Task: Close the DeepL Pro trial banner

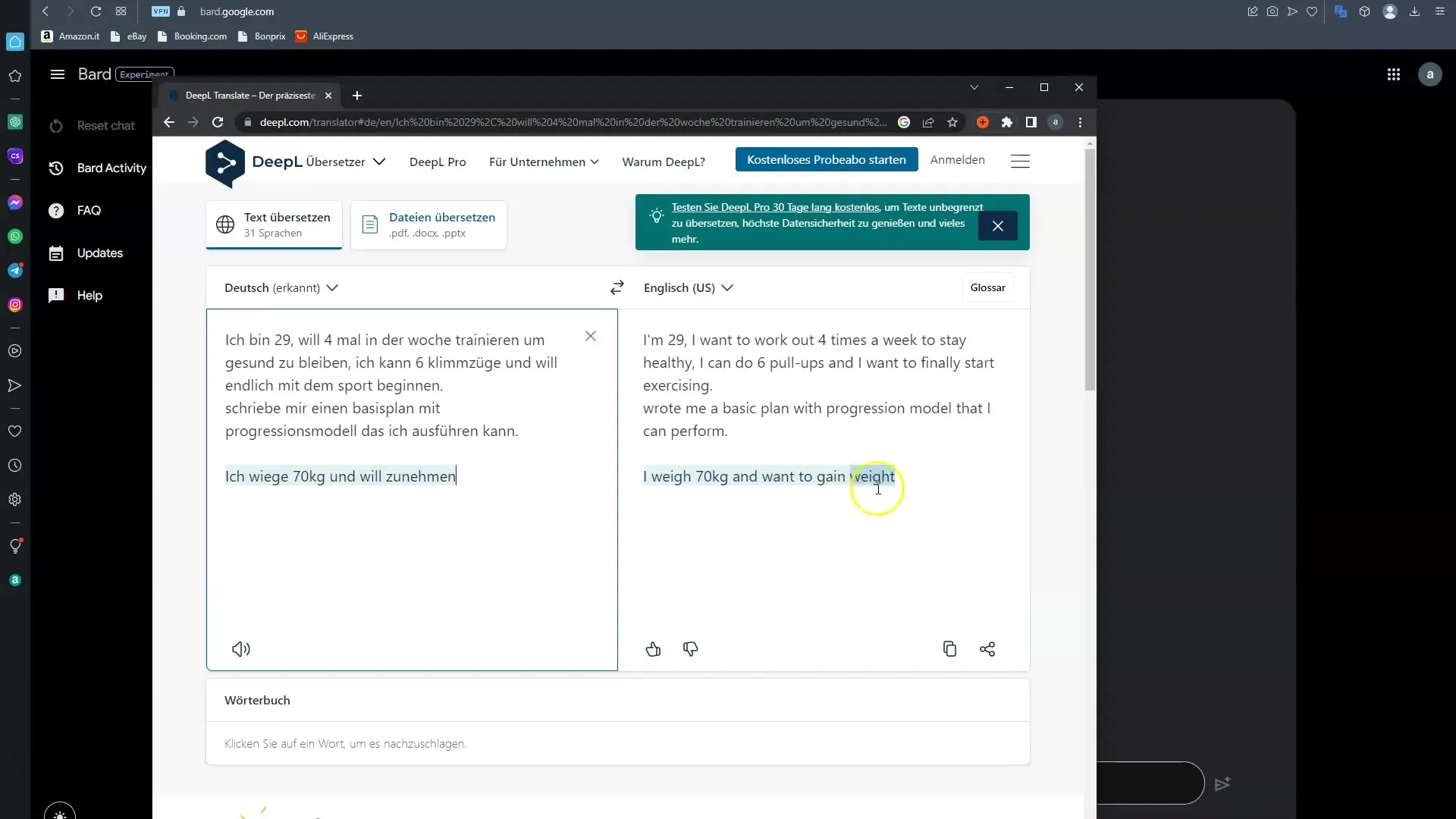Action: [x=998, y=225]
